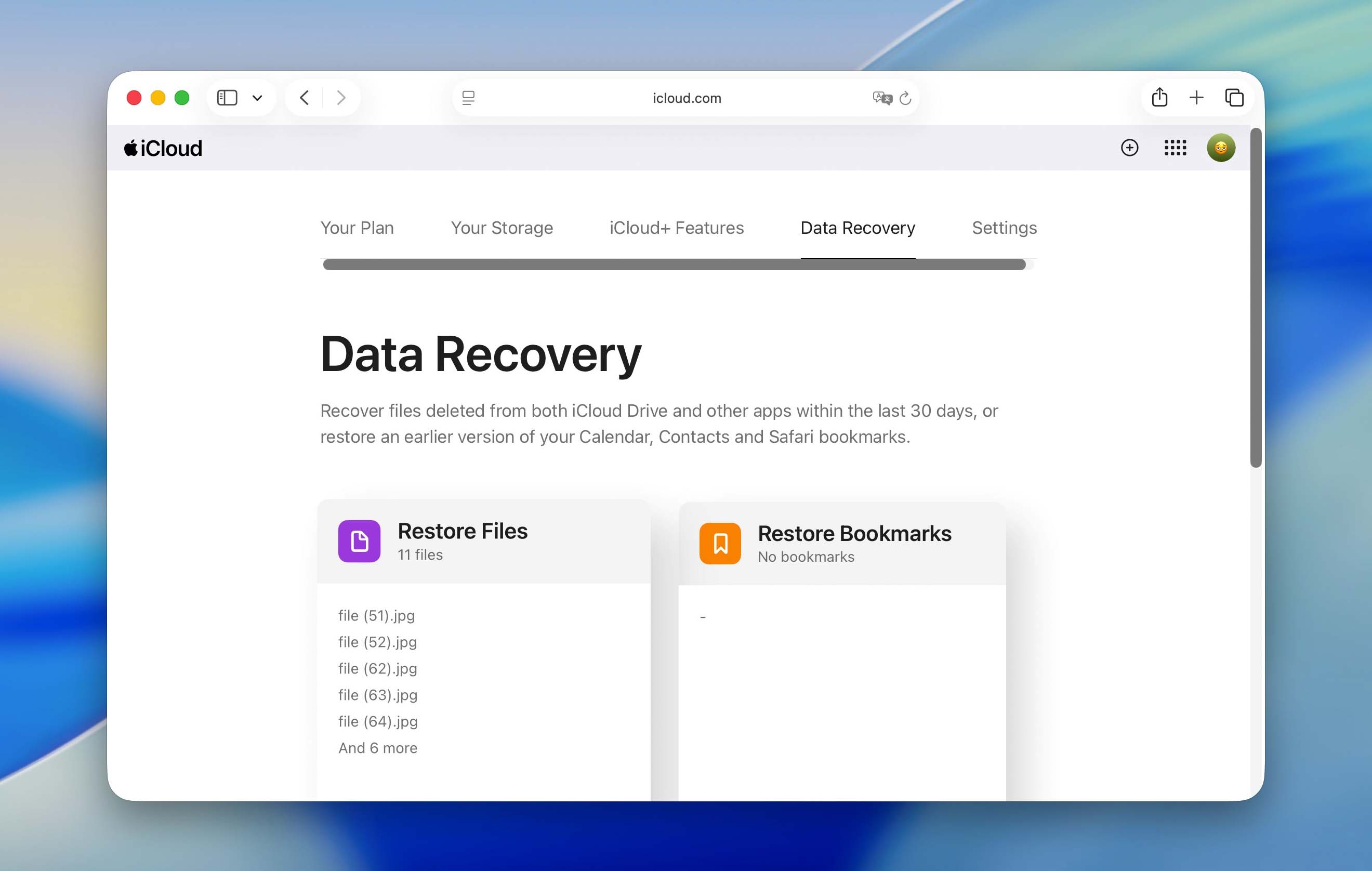Viewport: 1372px width, 871px height.
Task: Show the Safari tab overview
Action: 1234,97
